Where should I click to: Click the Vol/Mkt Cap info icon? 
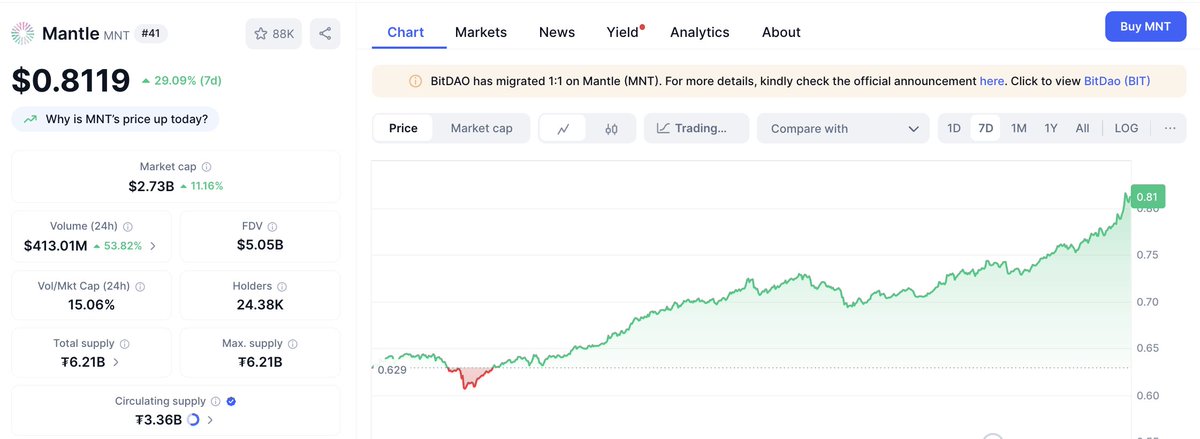pyautogui.click(x=139, y=287)
